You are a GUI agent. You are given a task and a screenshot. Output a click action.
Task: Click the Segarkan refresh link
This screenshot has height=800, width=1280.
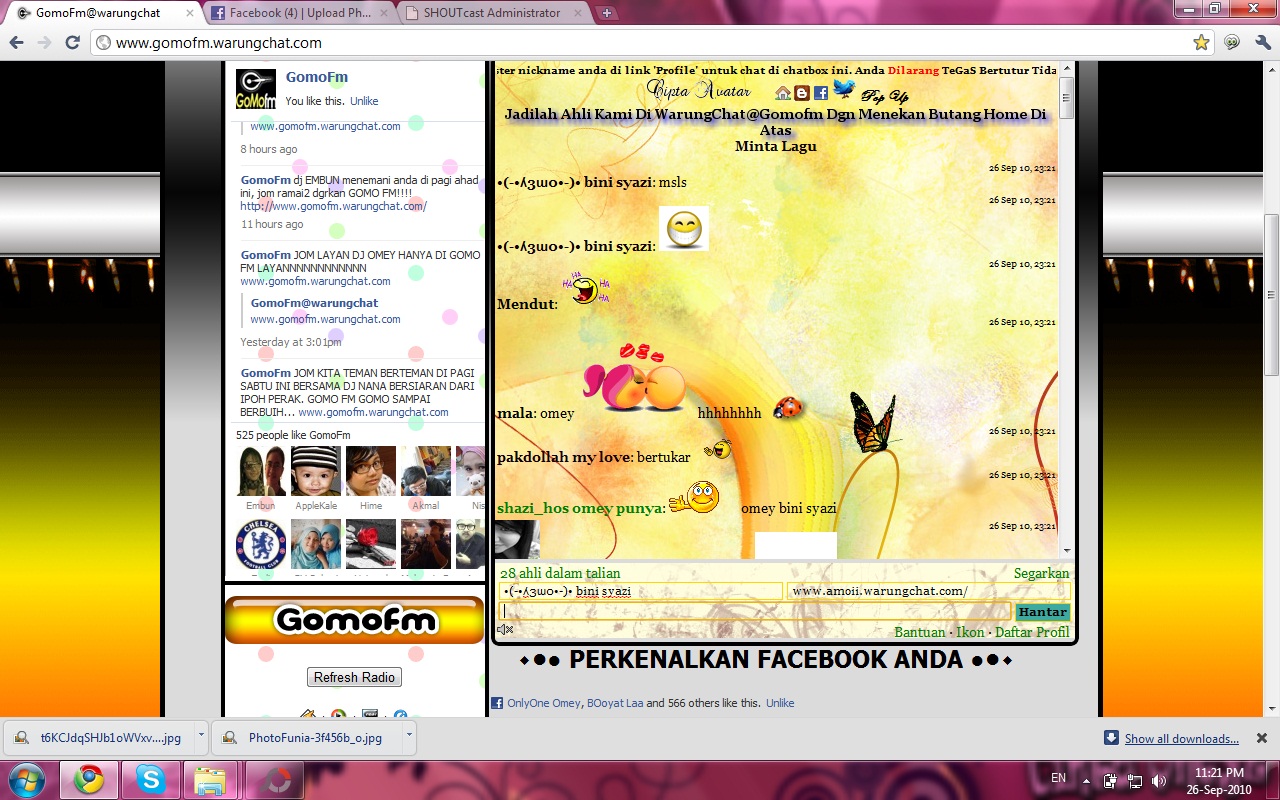click(1041, 573)
